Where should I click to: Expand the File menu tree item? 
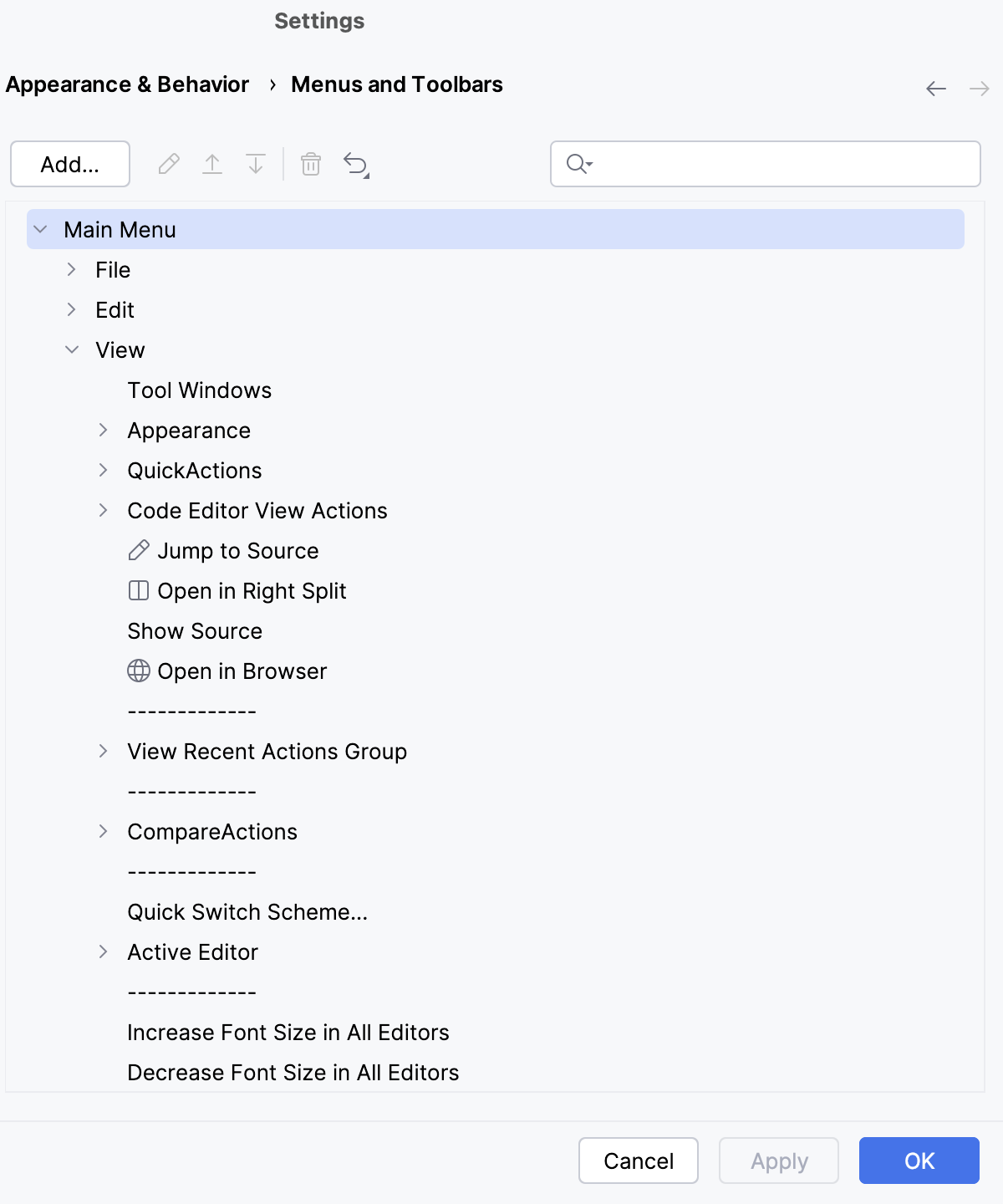[x=72, y=269]
